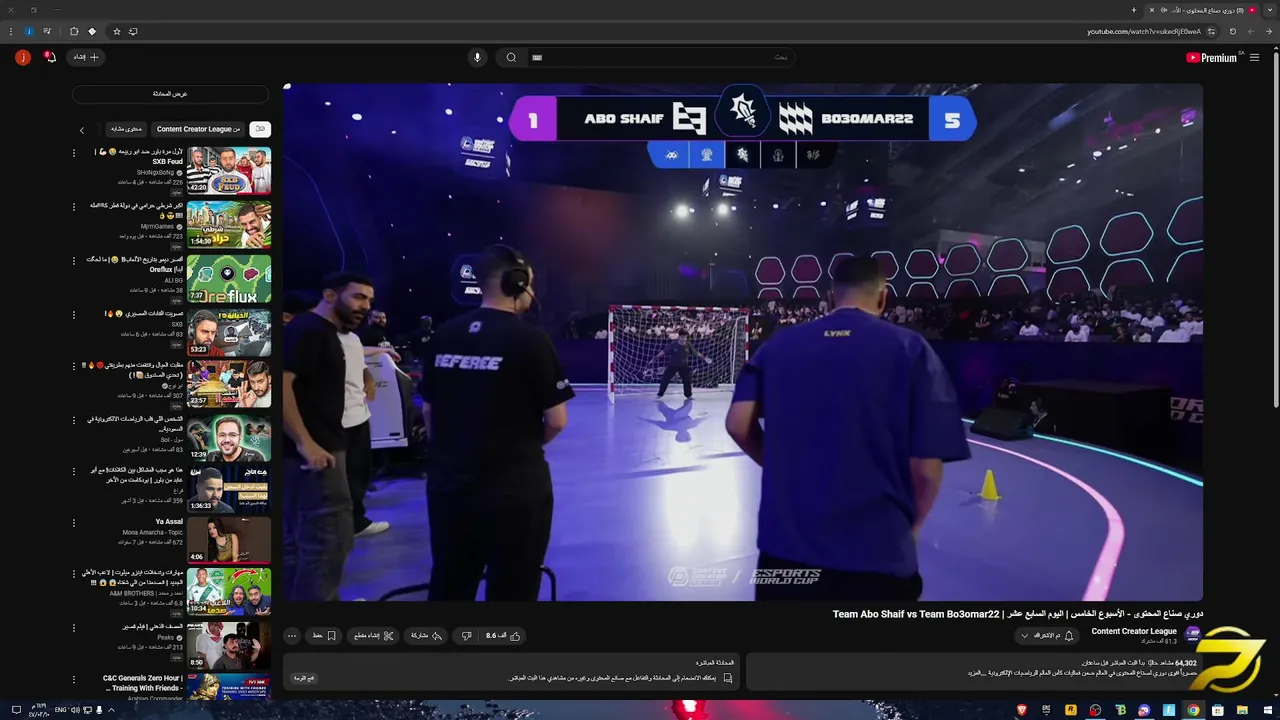Click the magnifier search button
The image size is (1280, 720).
pos(511,57)
